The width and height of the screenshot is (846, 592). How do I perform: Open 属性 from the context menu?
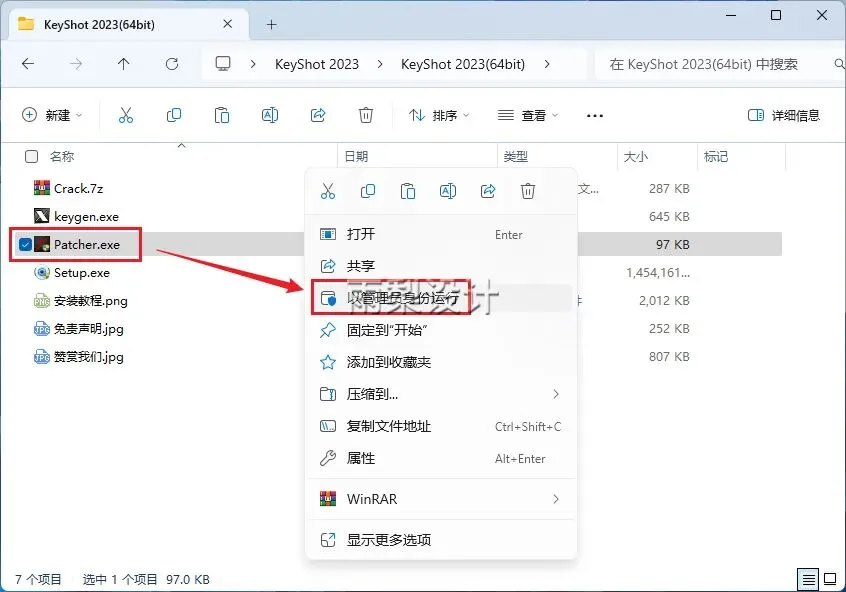tap(441, 458)
